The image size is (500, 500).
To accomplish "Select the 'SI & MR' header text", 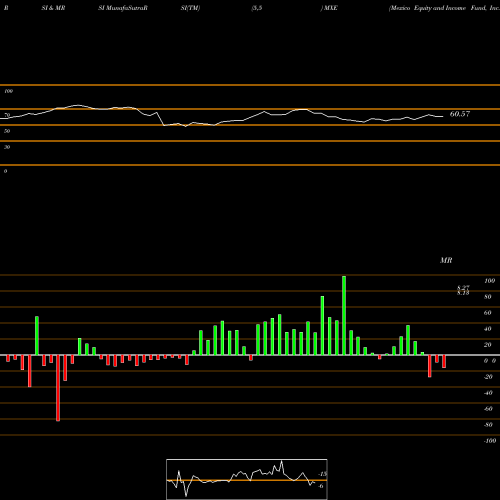I will 53,8.
